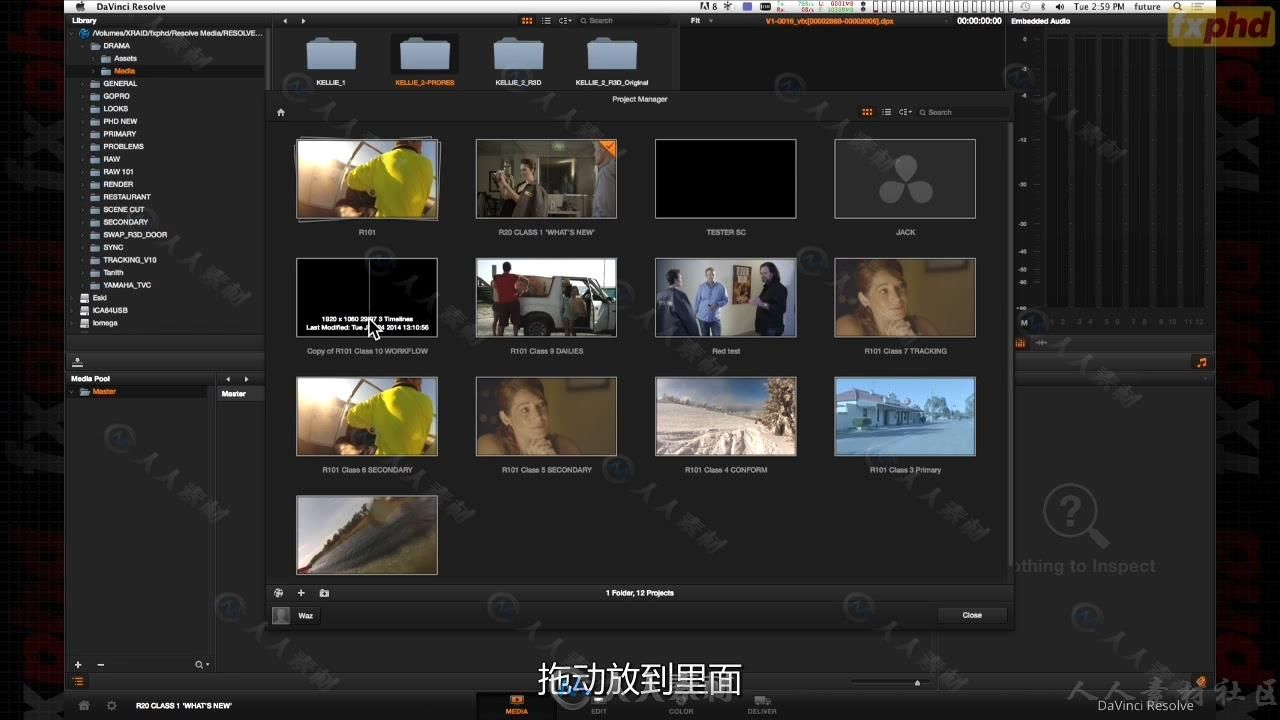Open Project Manager sort order dropdown
This screenshot has width=1280, height=720.
(905, 112)
